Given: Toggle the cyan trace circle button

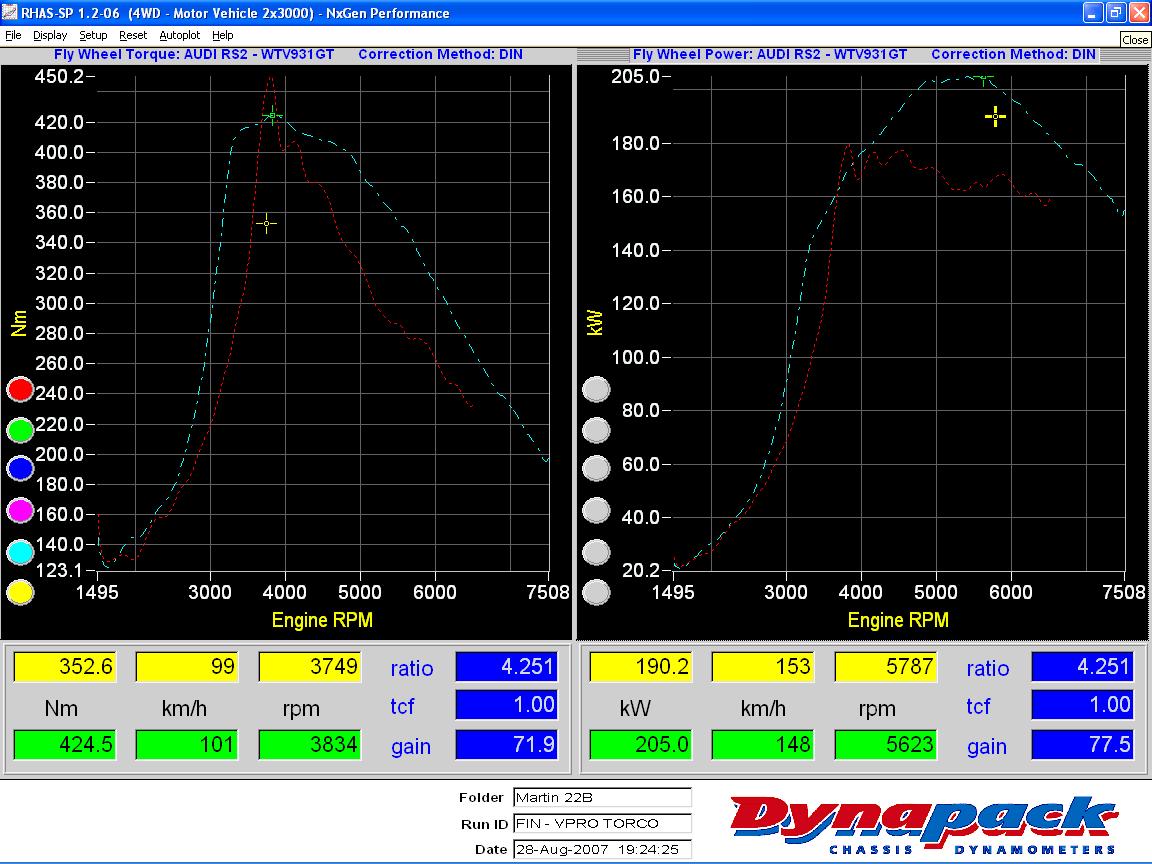Looking at the screenshot, I should tap(20, 552).
